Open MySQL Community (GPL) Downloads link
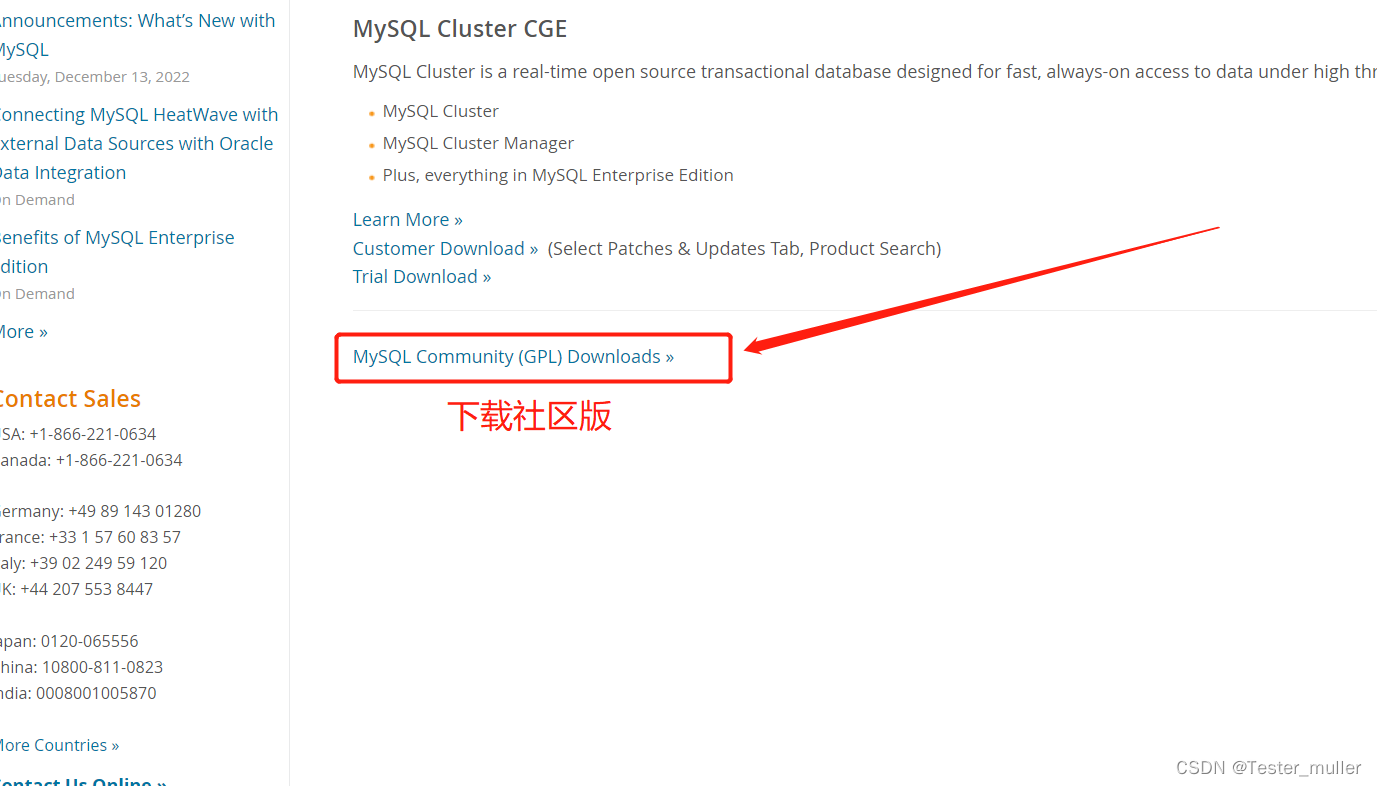This screenshot has width=1377, height=786. click(x=513, y=357)
